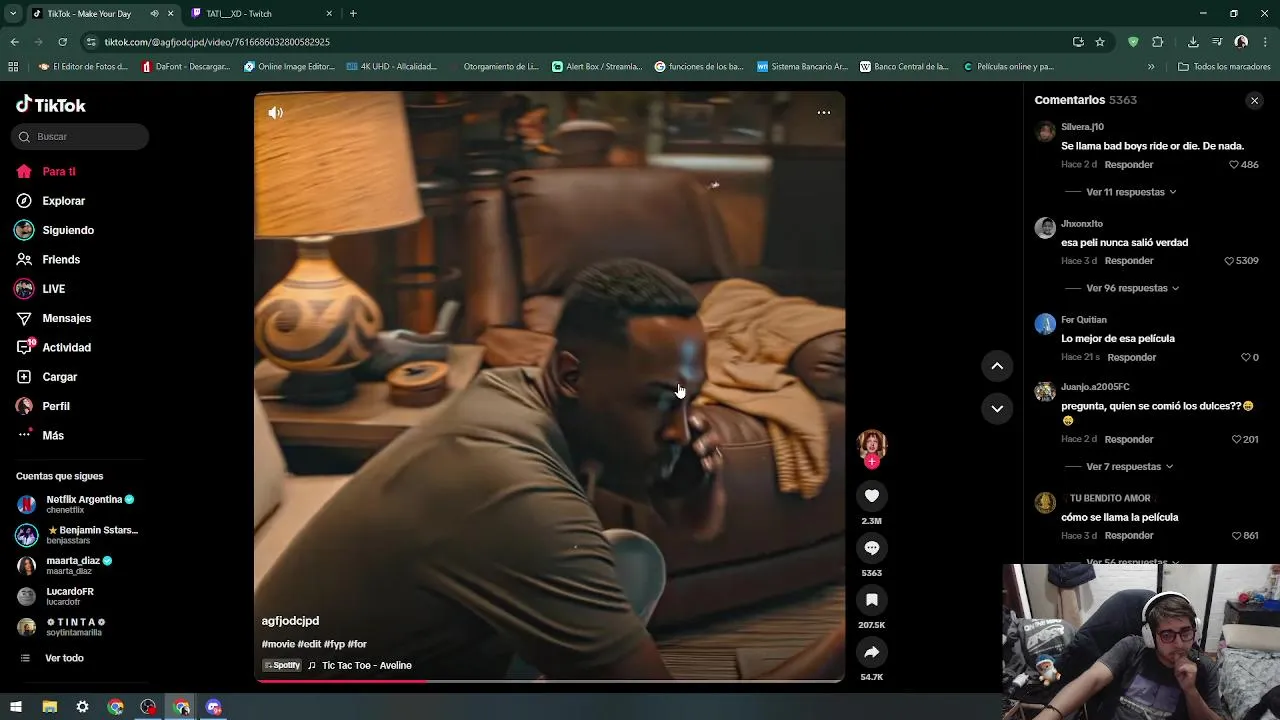This screenshot has height=720, width=1280.
Task: Open the Todos los marcadores folder
Action: [x=1225, y=67]
